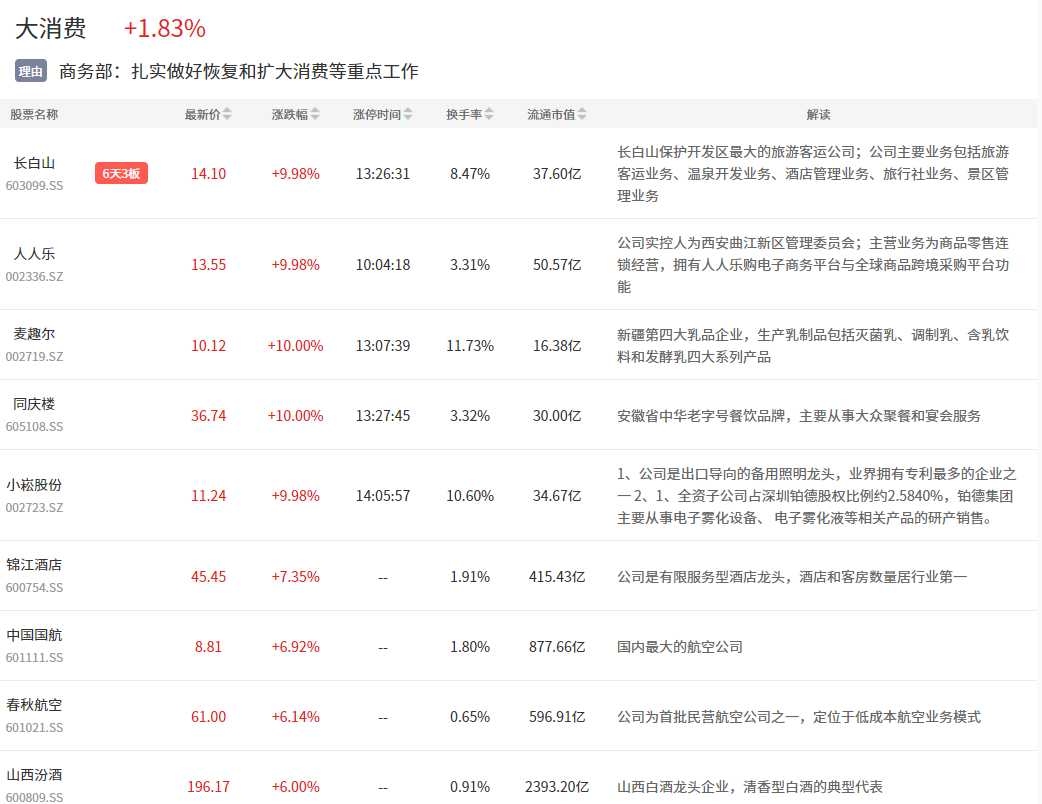Click 中国国航 description 国内最大的航空公司
Viewport: 1042px width, 804px height.
[x=680, y=647]
